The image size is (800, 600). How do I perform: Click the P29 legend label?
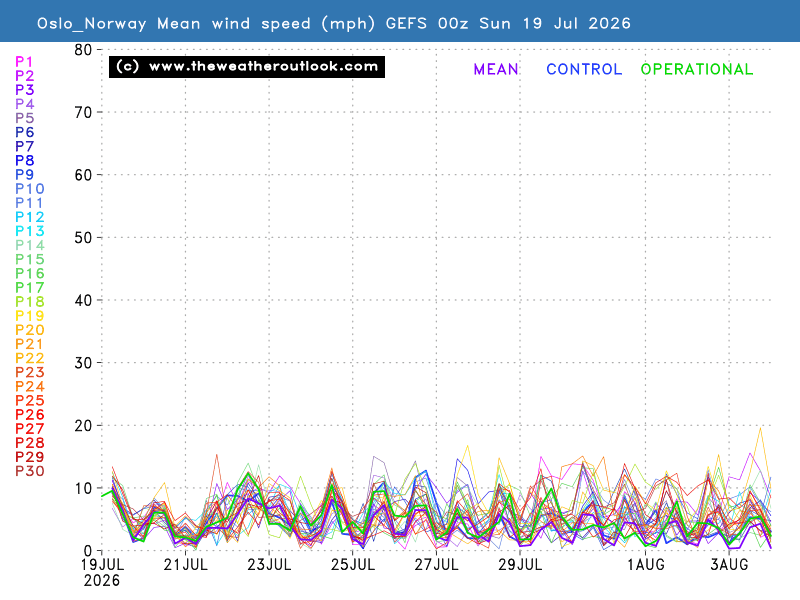coord(30,457)
